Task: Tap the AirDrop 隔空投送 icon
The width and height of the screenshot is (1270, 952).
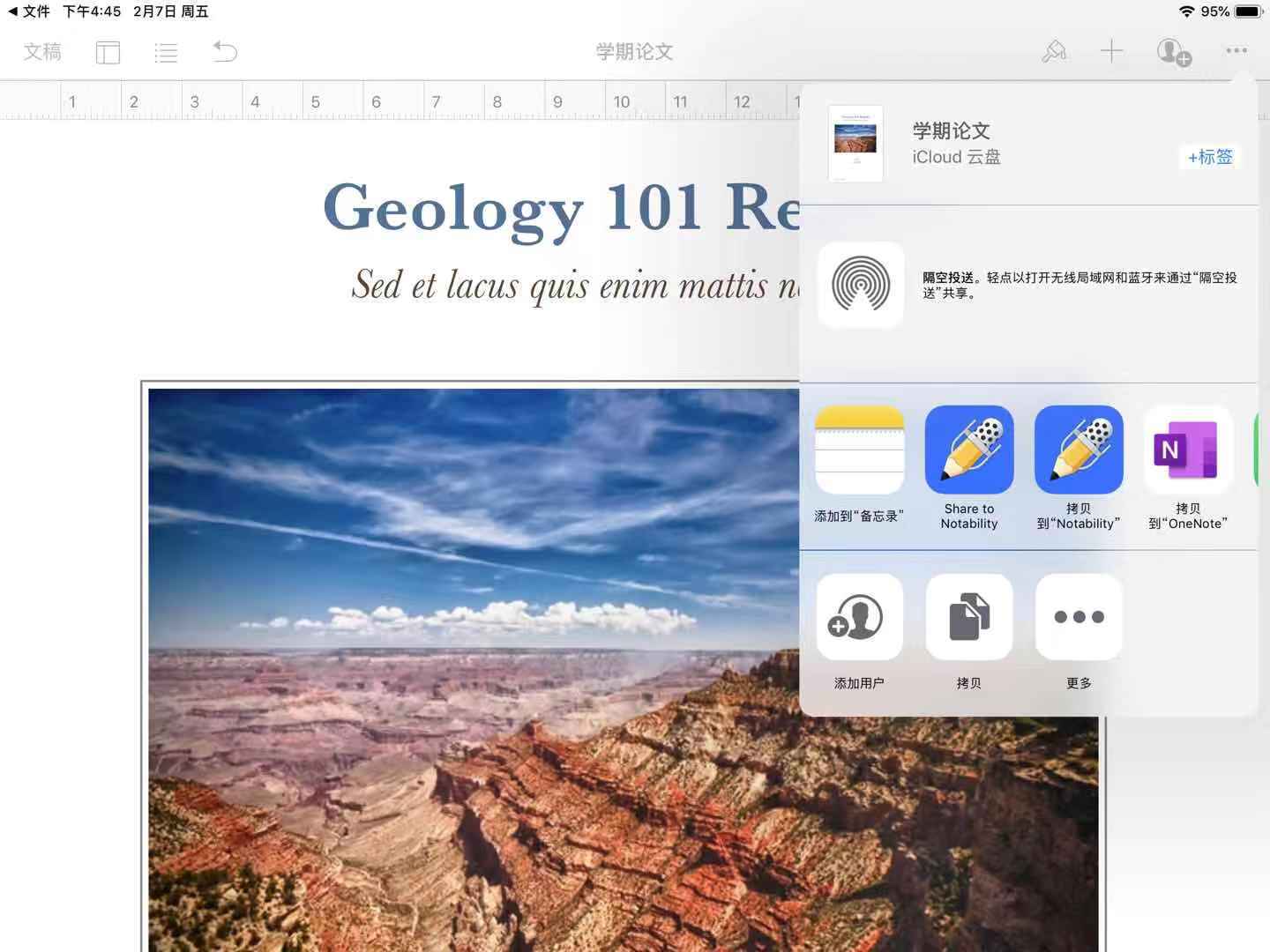Action: click(861, 285)
